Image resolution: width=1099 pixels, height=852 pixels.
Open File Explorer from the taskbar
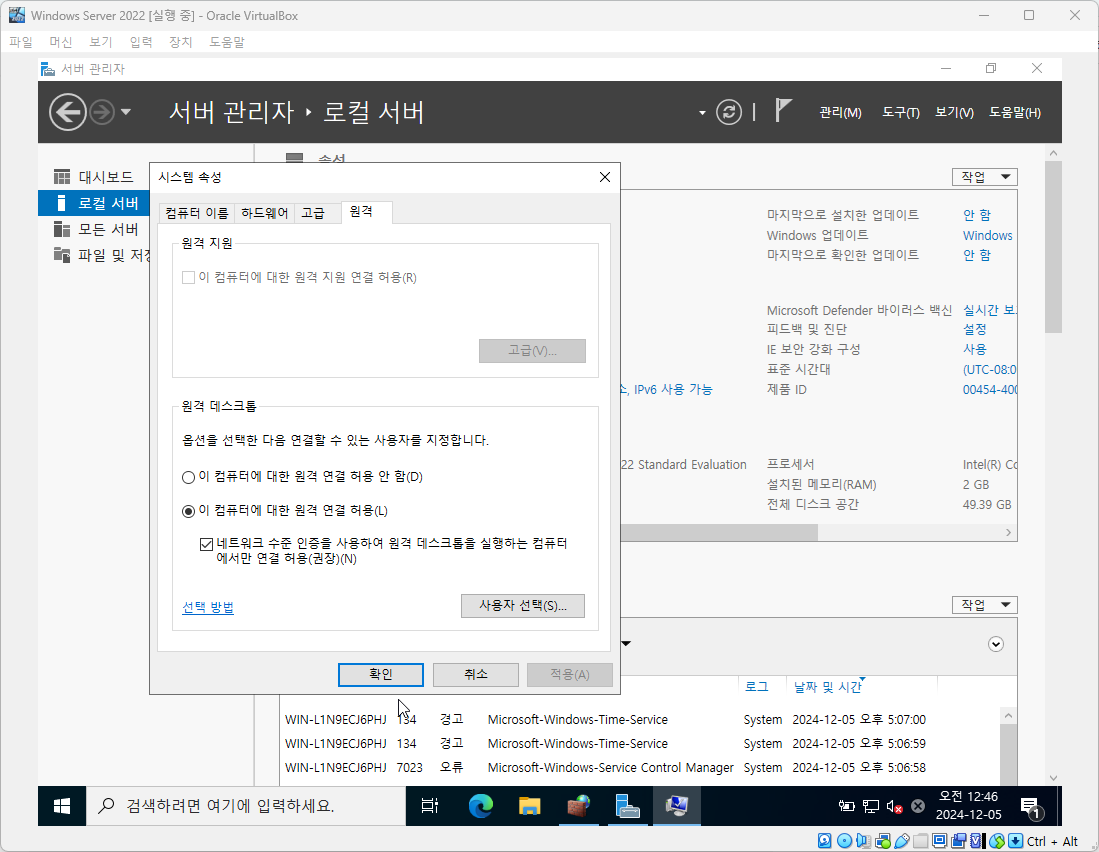530,806
